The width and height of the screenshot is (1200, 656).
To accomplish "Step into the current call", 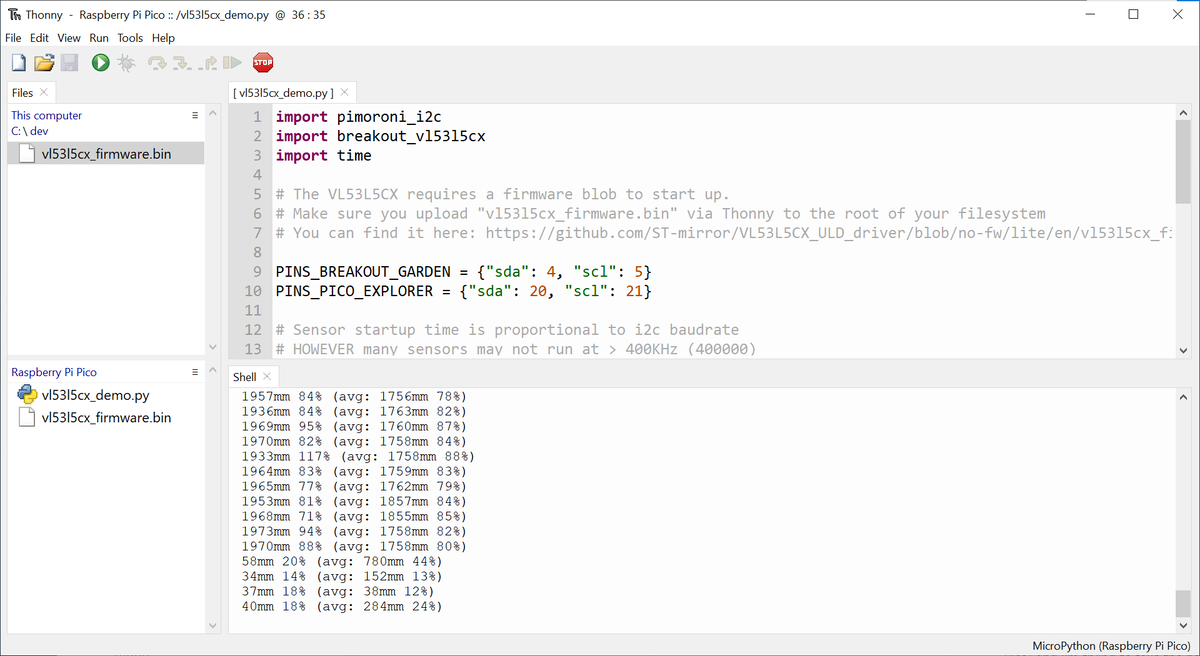I will 182,61.
